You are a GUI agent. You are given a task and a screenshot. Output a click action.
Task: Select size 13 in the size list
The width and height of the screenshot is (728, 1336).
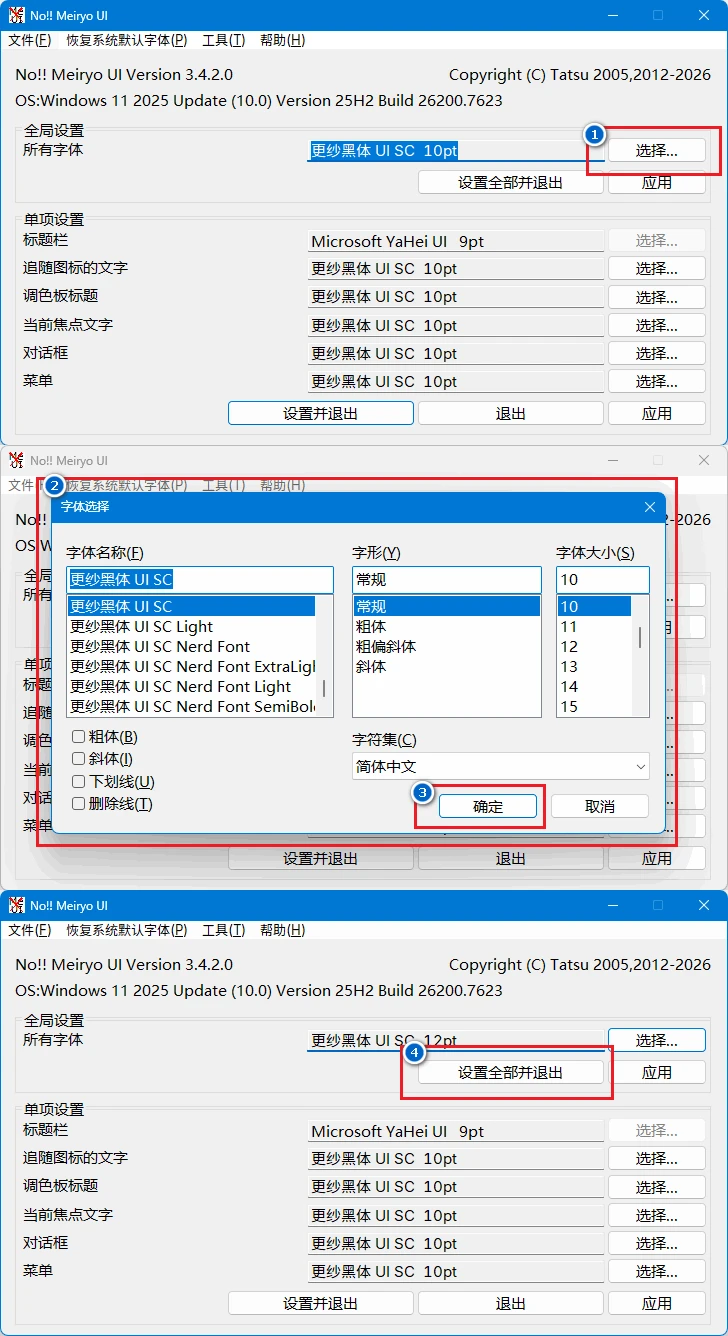594,666
